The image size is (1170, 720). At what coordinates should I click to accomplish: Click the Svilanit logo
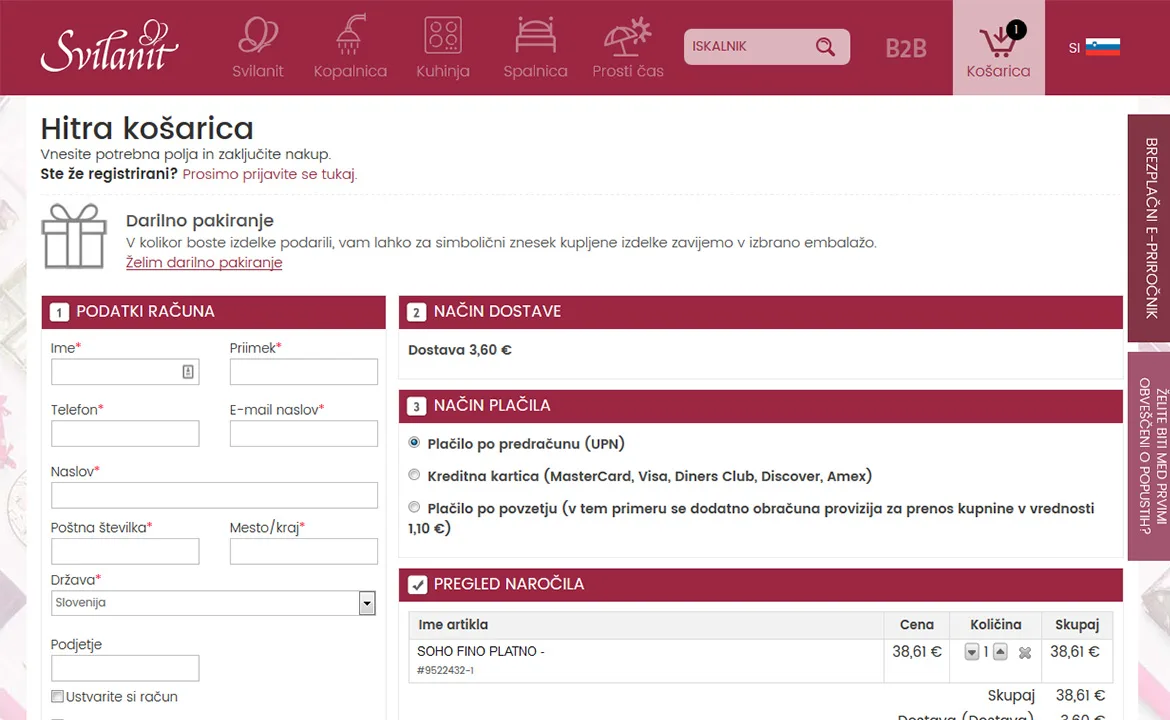tap(110, 46)
